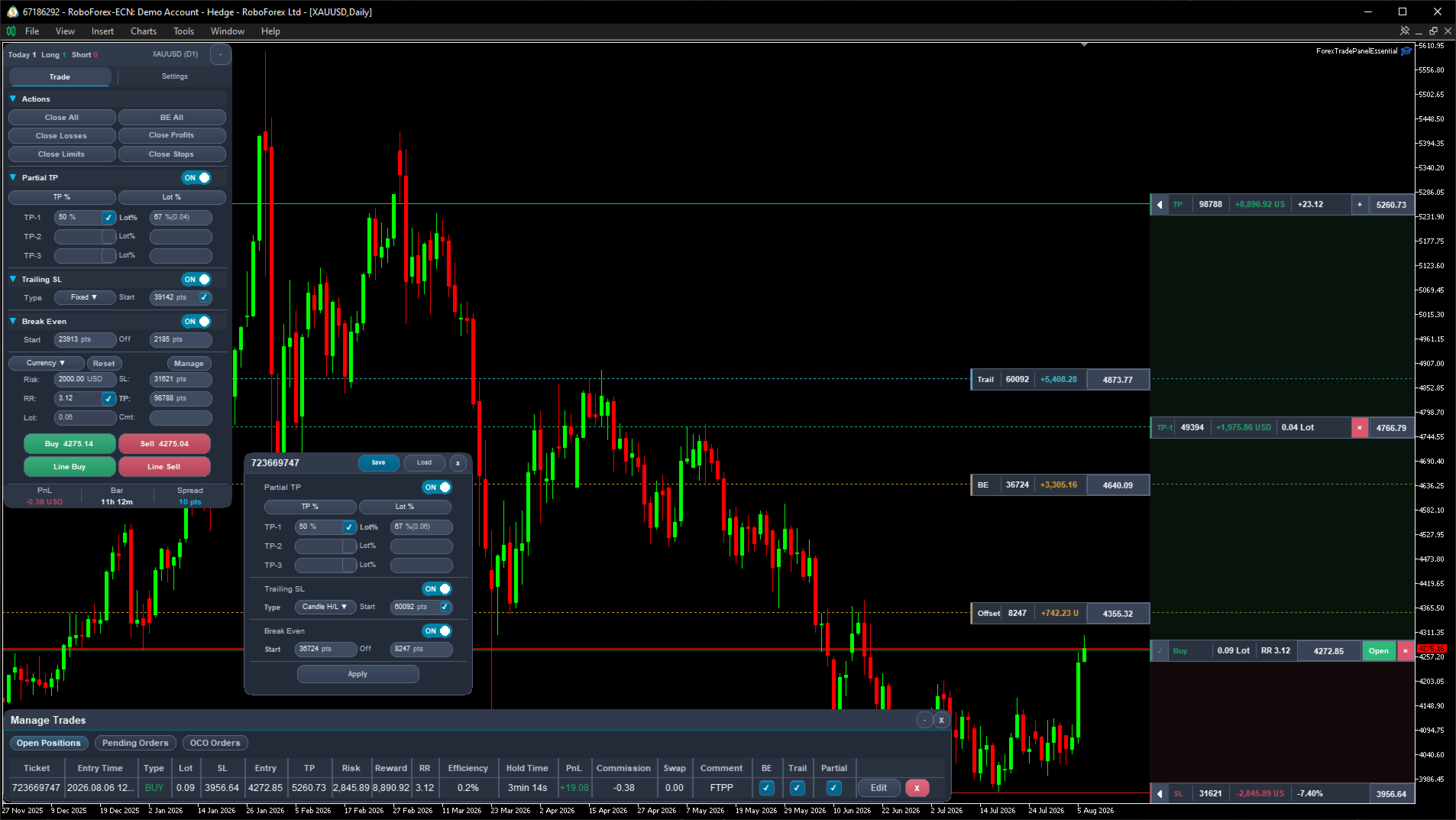Click the Close Losses button
1456x820 pixels.
(x=62, y=136)
